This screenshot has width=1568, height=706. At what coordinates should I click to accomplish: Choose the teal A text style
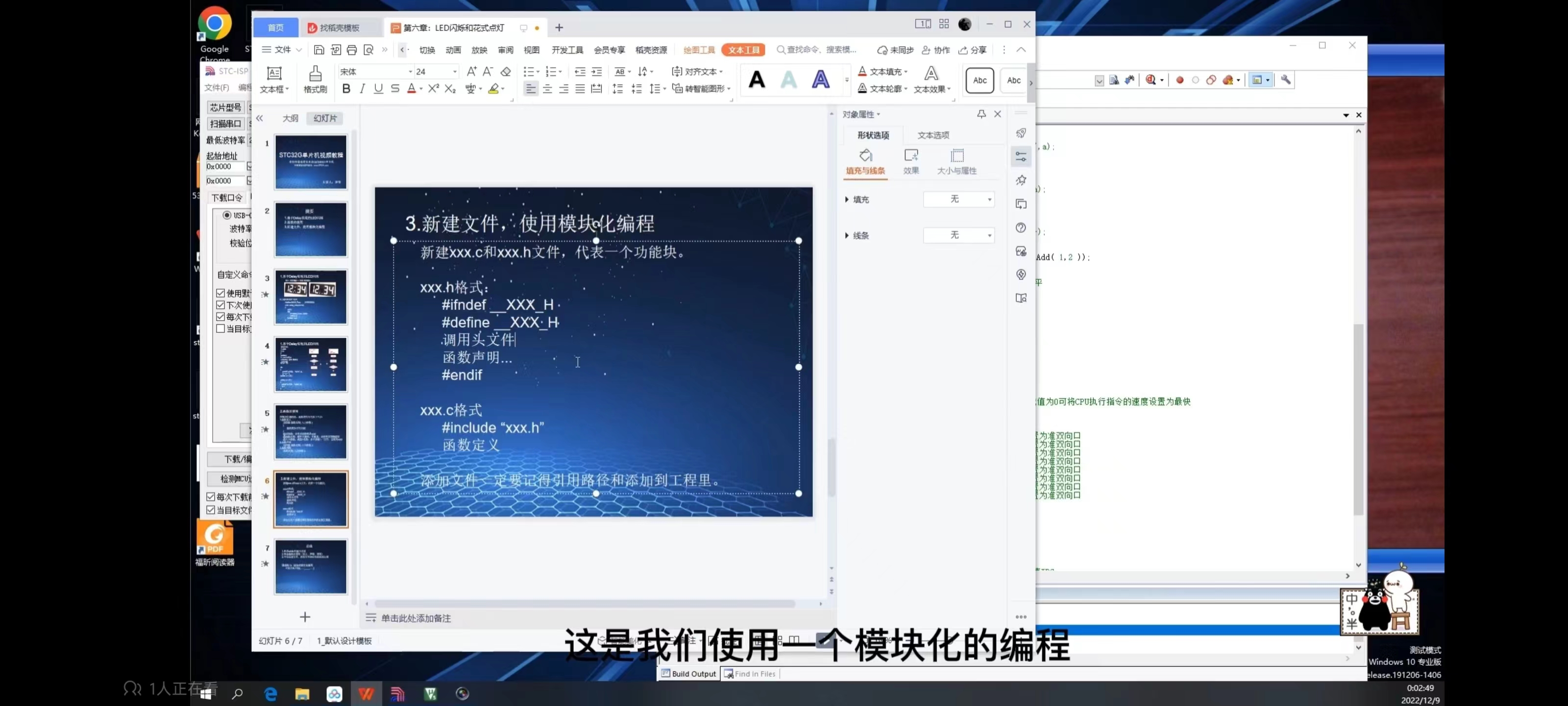pyautogui.click(x=789, y=80)
